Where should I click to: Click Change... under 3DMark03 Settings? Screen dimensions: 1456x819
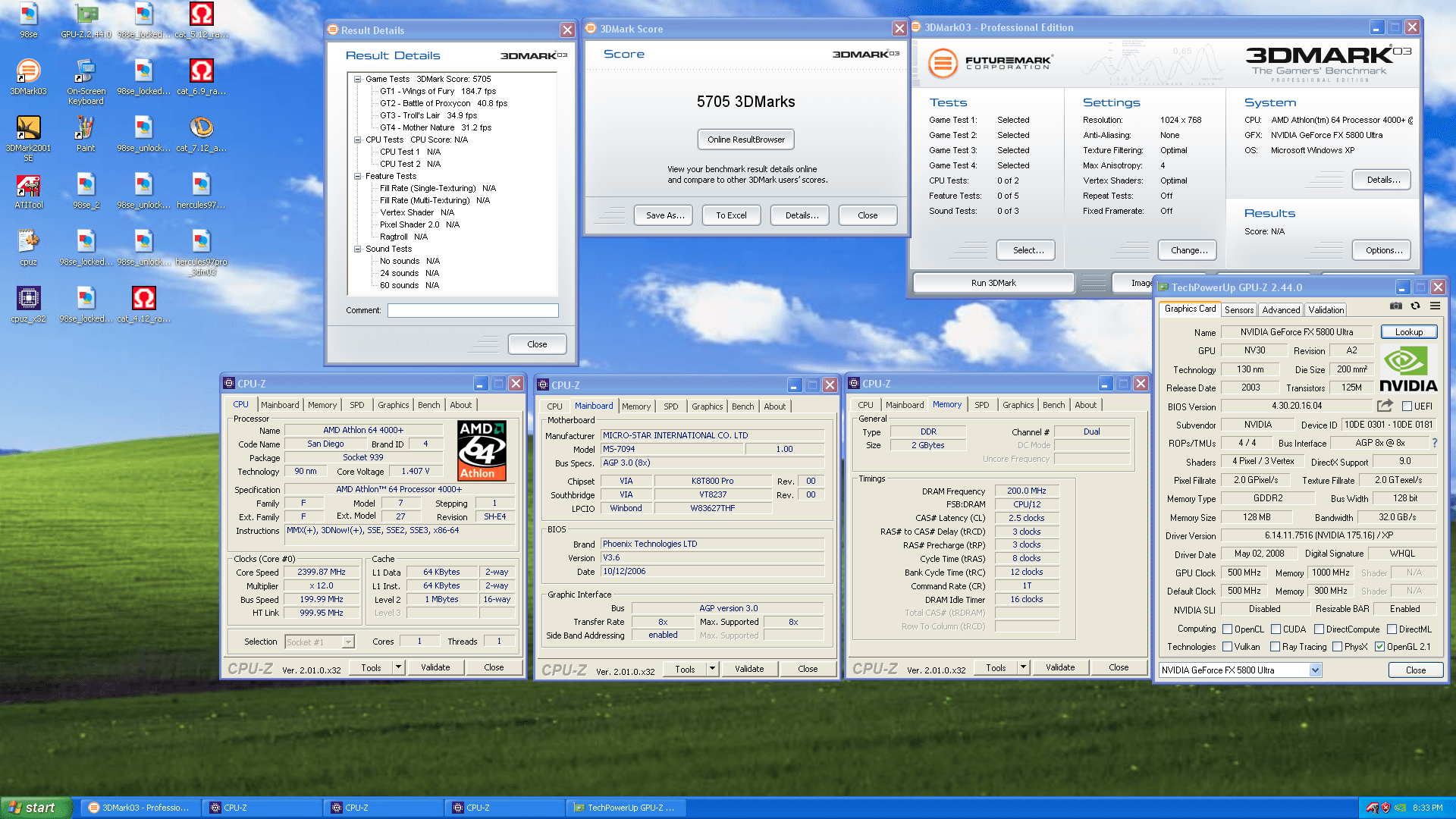tap(1188, 250)
